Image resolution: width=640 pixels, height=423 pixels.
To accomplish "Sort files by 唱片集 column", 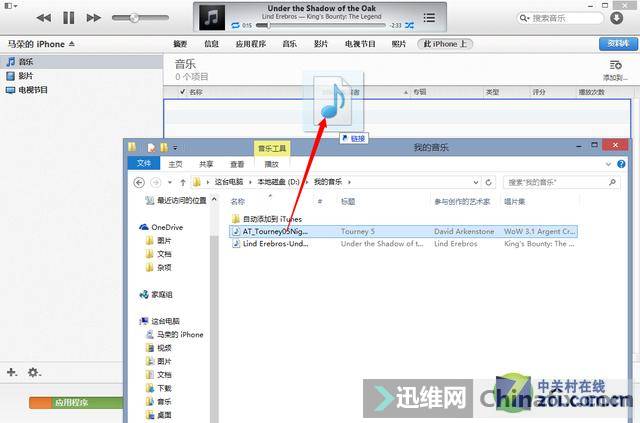I will (514, 201).
